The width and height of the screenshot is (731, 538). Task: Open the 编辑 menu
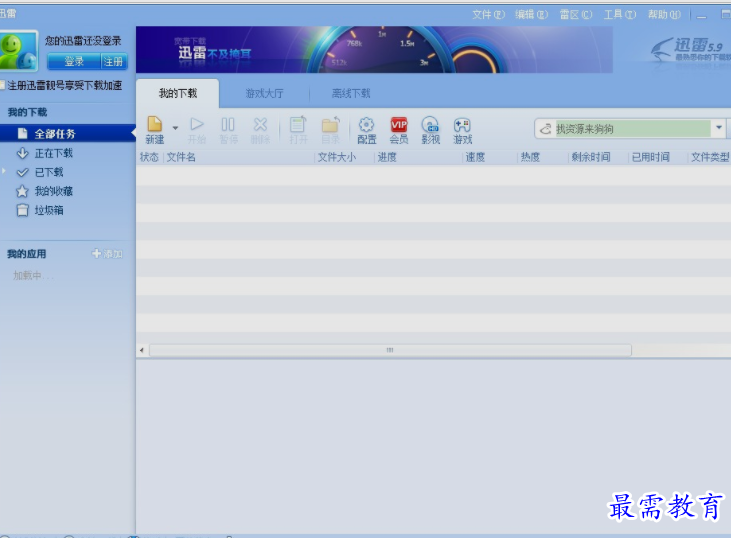click(x=531, y=14)
